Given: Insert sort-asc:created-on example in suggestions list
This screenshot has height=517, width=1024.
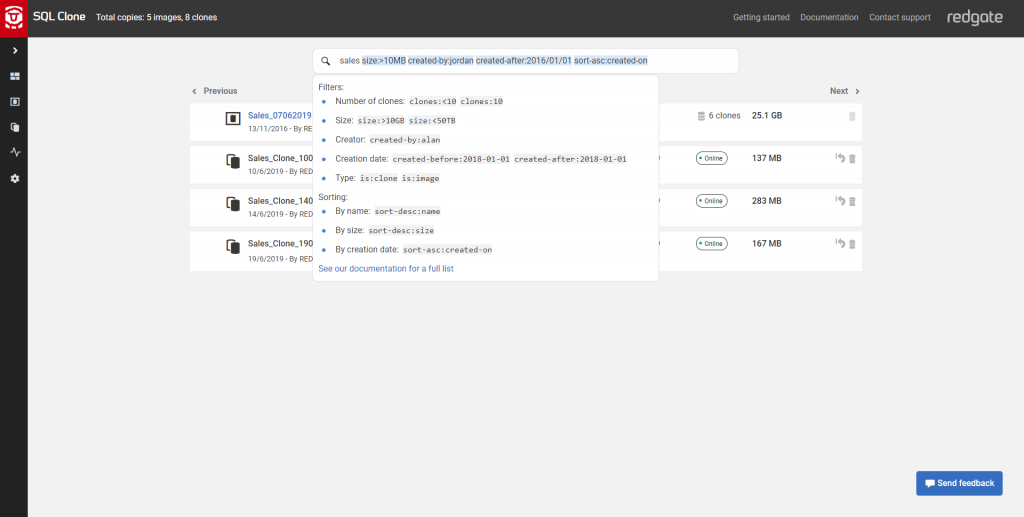Looking at the screenshot, I should [447, 249].
